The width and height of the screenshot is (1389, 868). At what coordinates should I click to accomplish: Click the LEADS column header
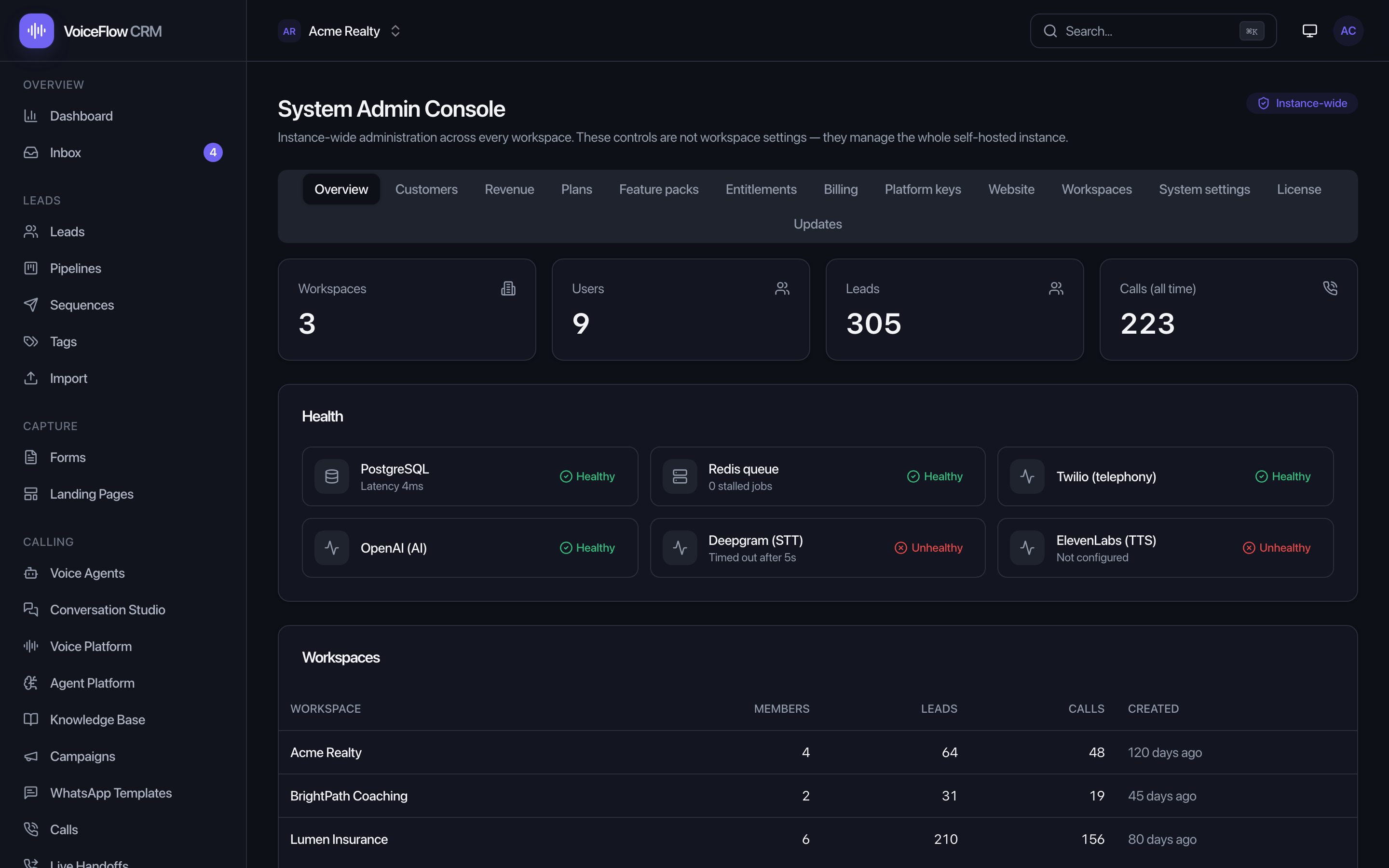click(939, 708)
